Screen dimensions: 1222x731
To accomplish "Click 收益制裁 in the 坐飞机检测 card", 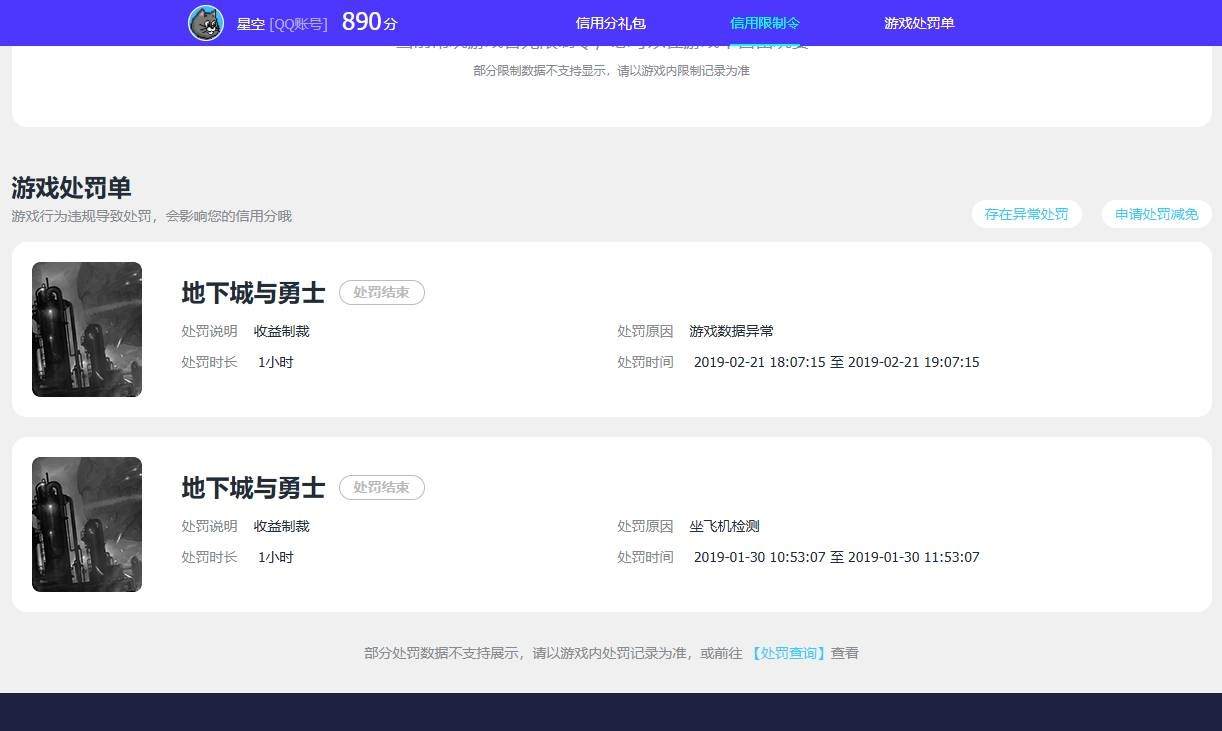I will [x=281, y=526].
